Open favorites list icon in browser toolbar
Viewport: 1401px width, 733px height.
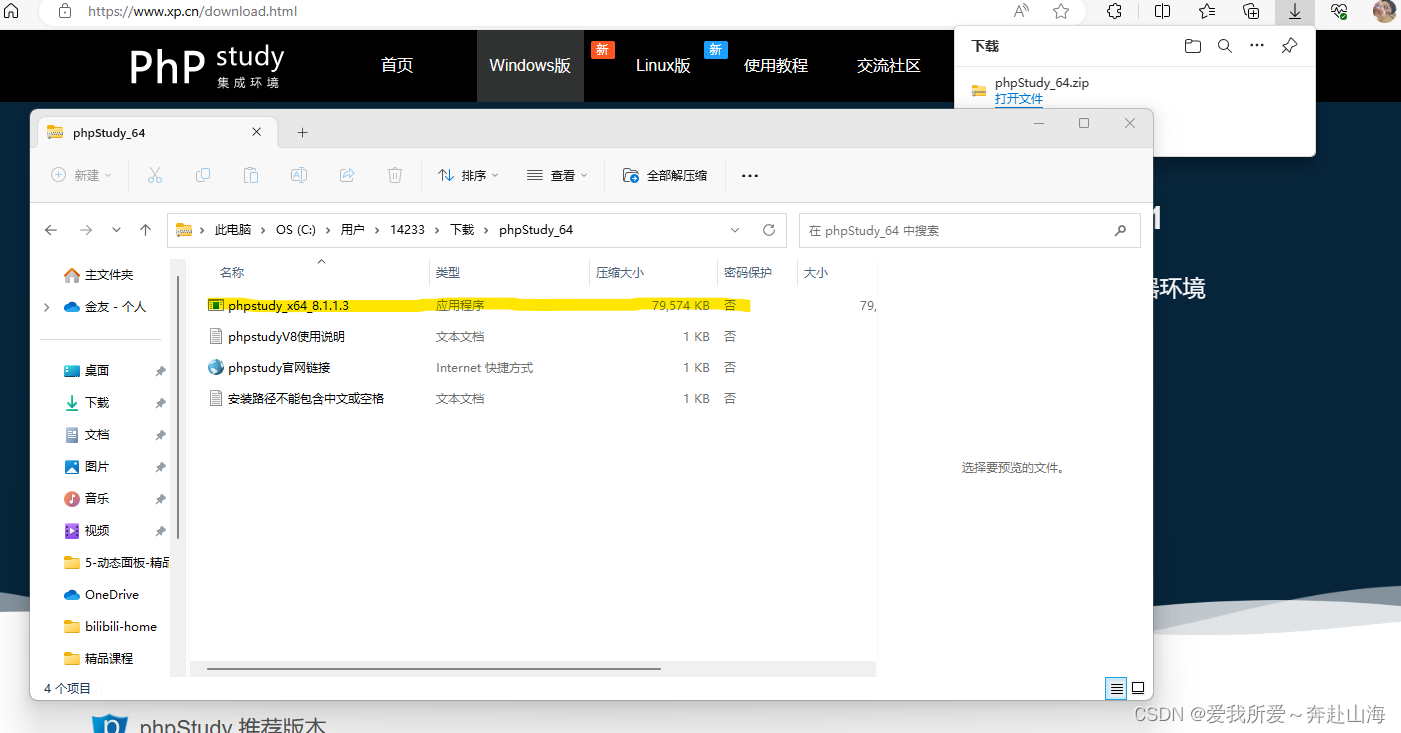(1207, 11)
